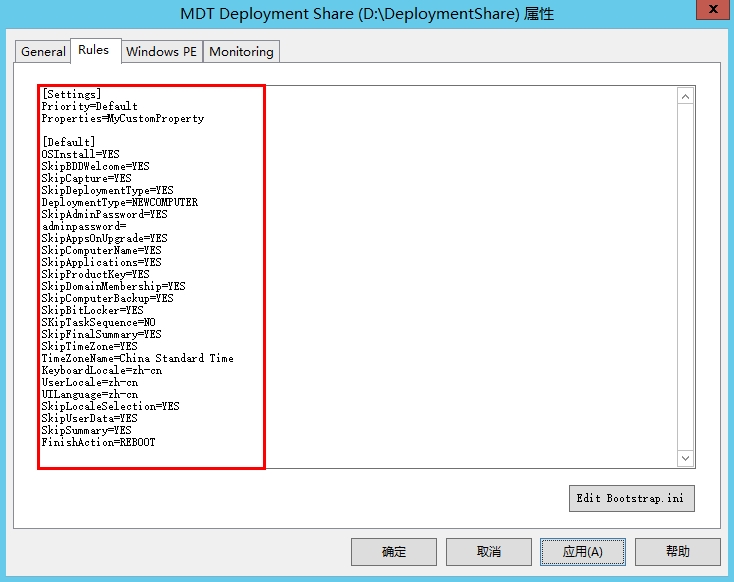Click the SkipCapture=YES line

[x=87, y=178]
